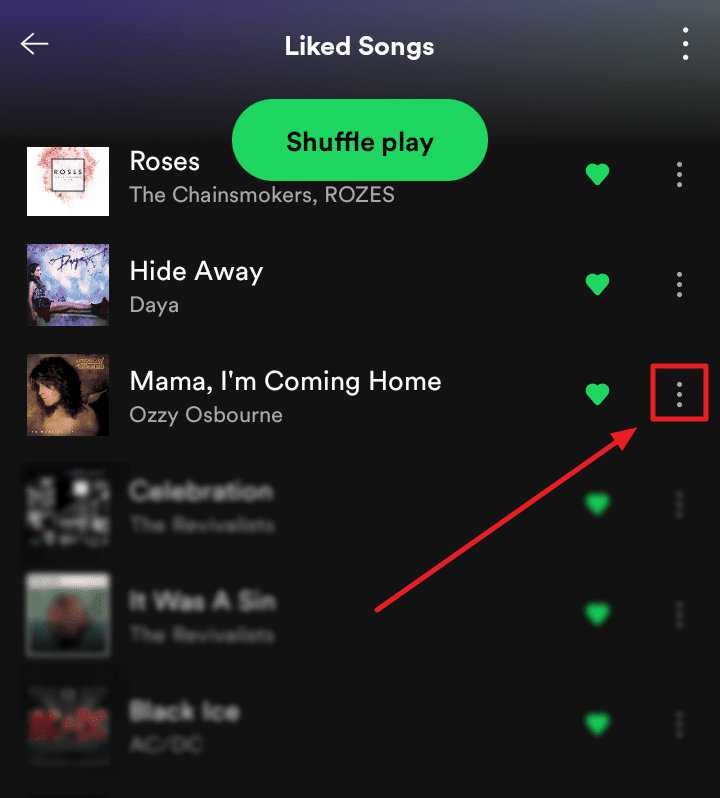Unlike the song Hide Away

[597, 284]
